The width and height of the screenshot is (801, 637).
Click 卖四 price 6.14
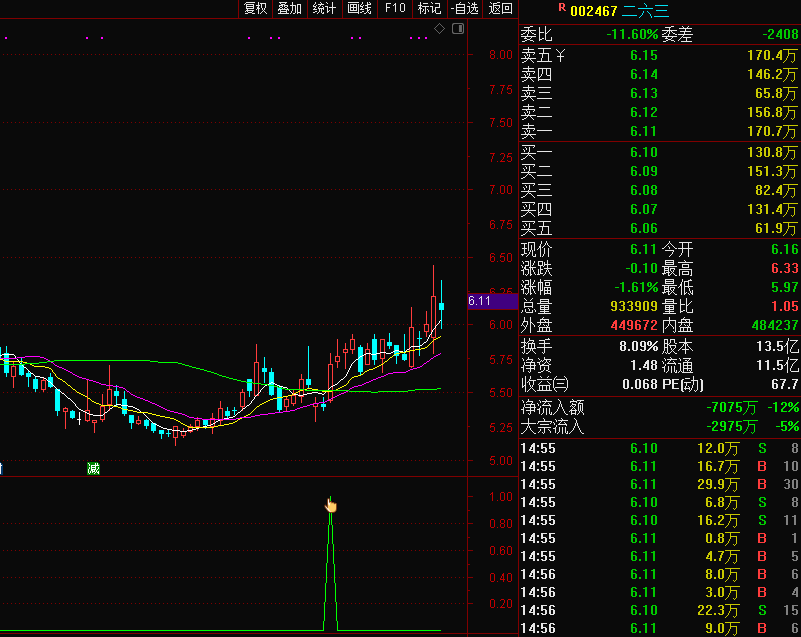click(644, 75)
